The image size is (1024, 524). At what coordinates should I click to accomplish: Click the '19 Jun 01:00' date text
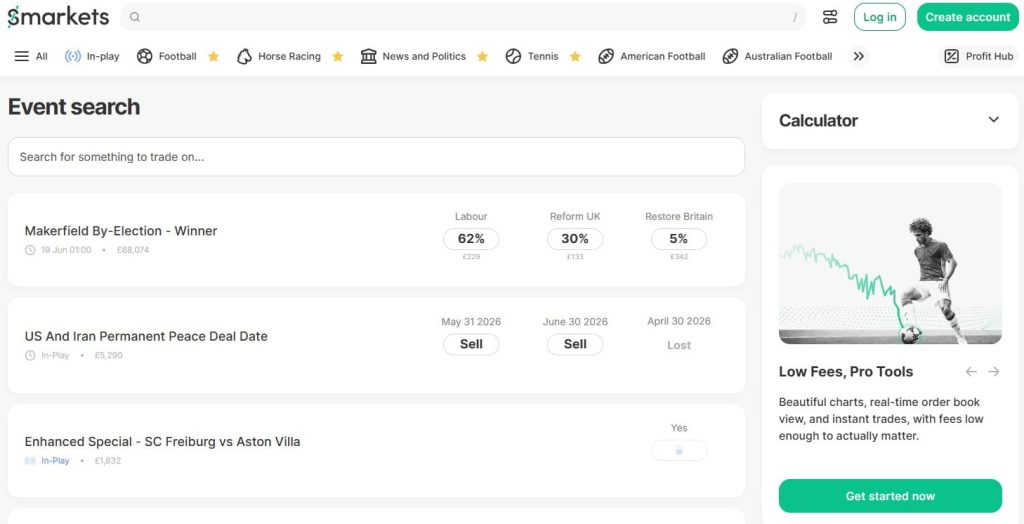point(66,250)
